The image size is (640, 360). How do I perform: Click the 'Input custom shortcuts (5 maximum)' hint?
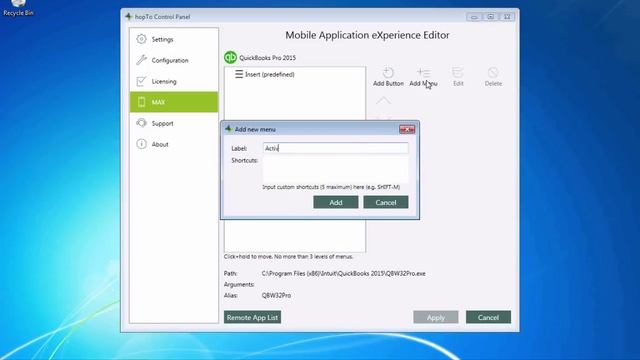click(x=331, y=187)
